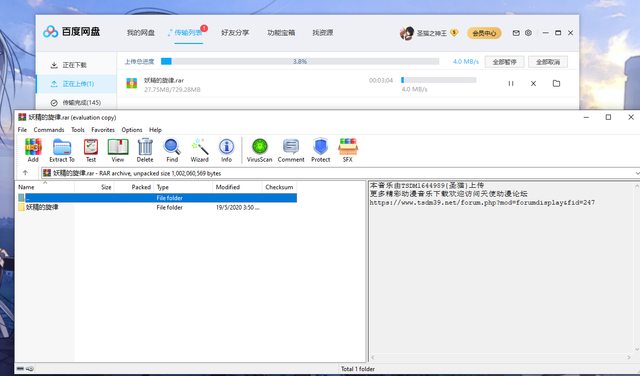Viewport: 640px width, 376px height.
Task: Show archive Info
Action: coord(226,150)
